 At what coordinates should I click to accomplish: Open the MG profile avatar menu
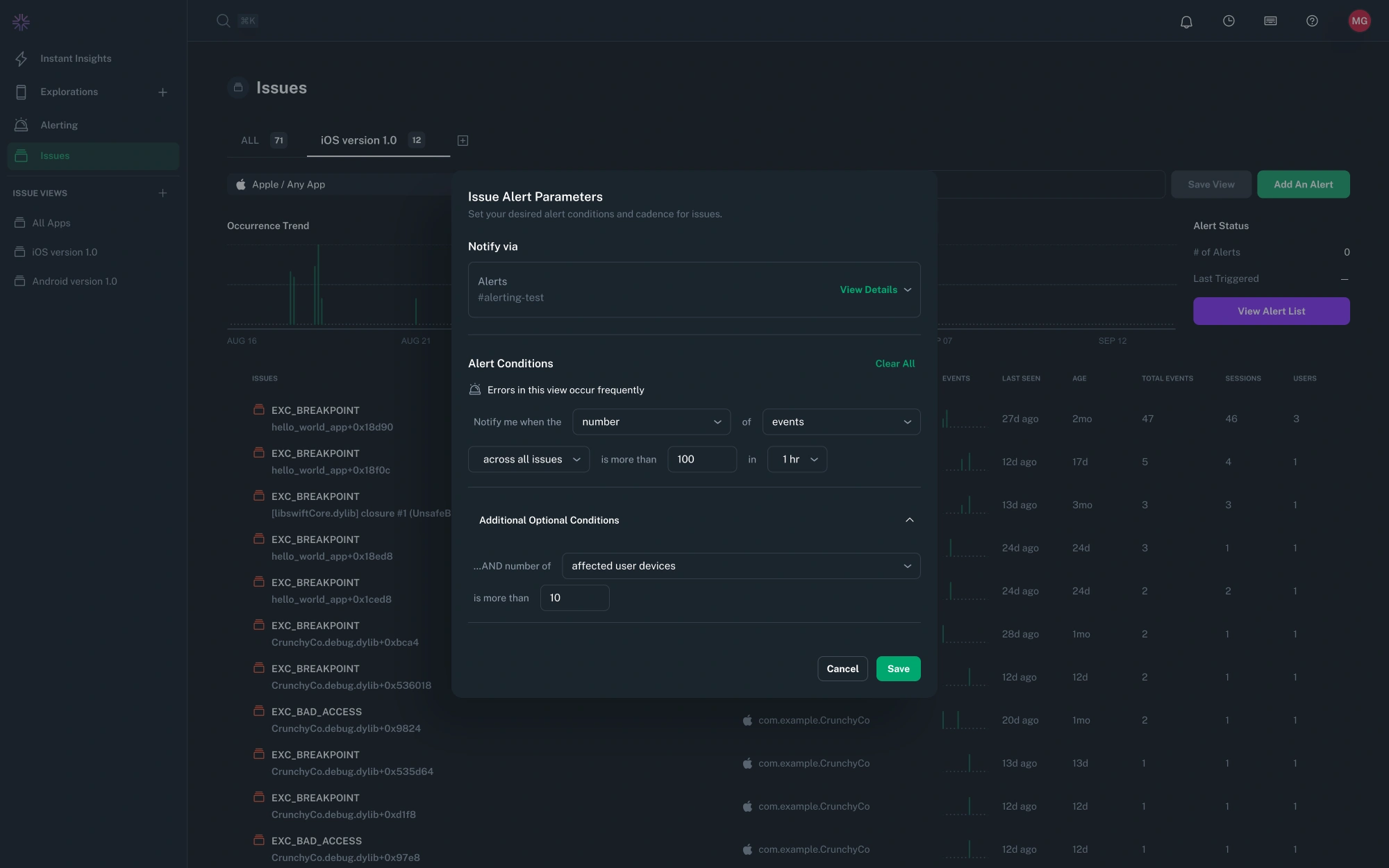pos(1359,21)
